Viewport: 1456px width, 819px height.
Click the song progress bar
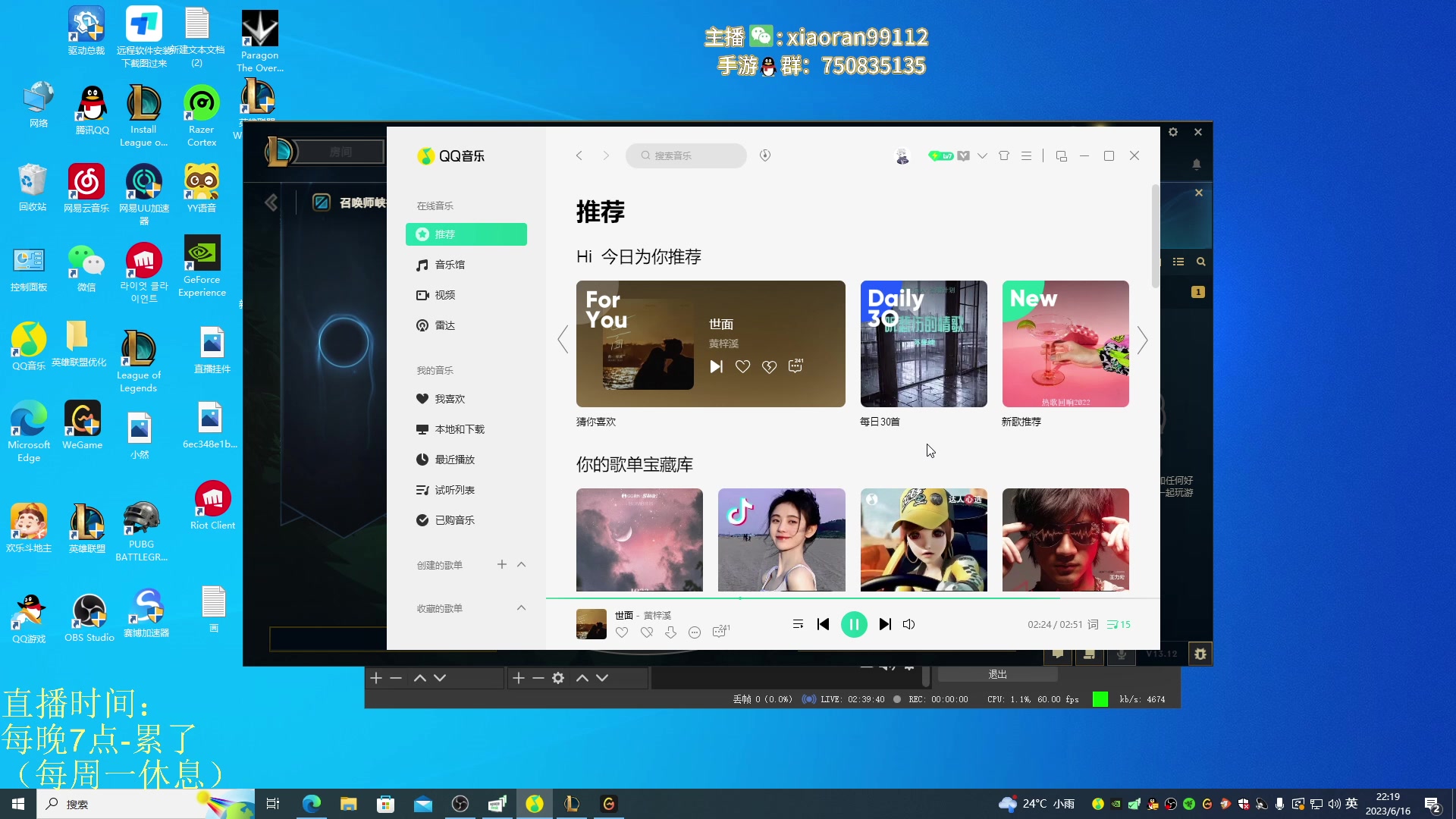(852, 598)
